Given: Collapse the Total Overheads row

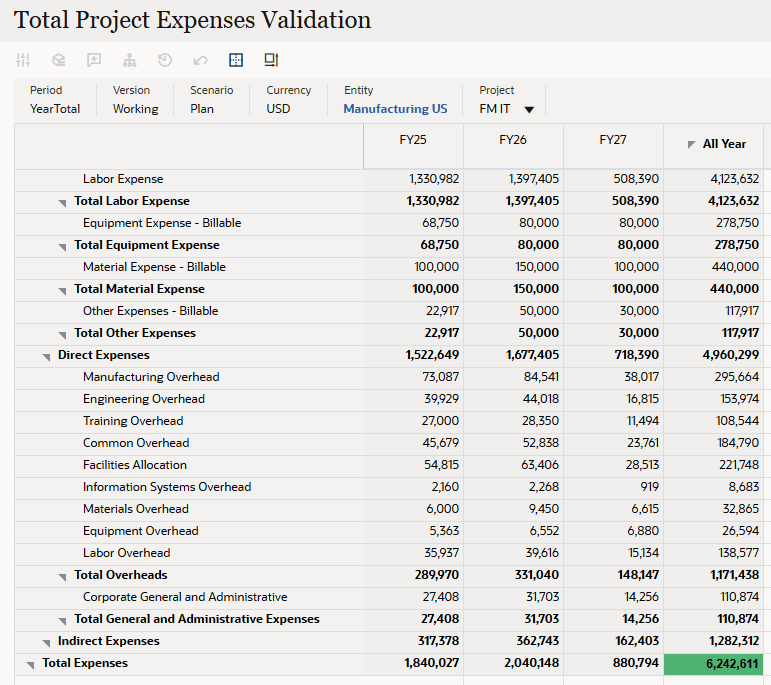Looking at the screenshot, I should coord(62,577).
